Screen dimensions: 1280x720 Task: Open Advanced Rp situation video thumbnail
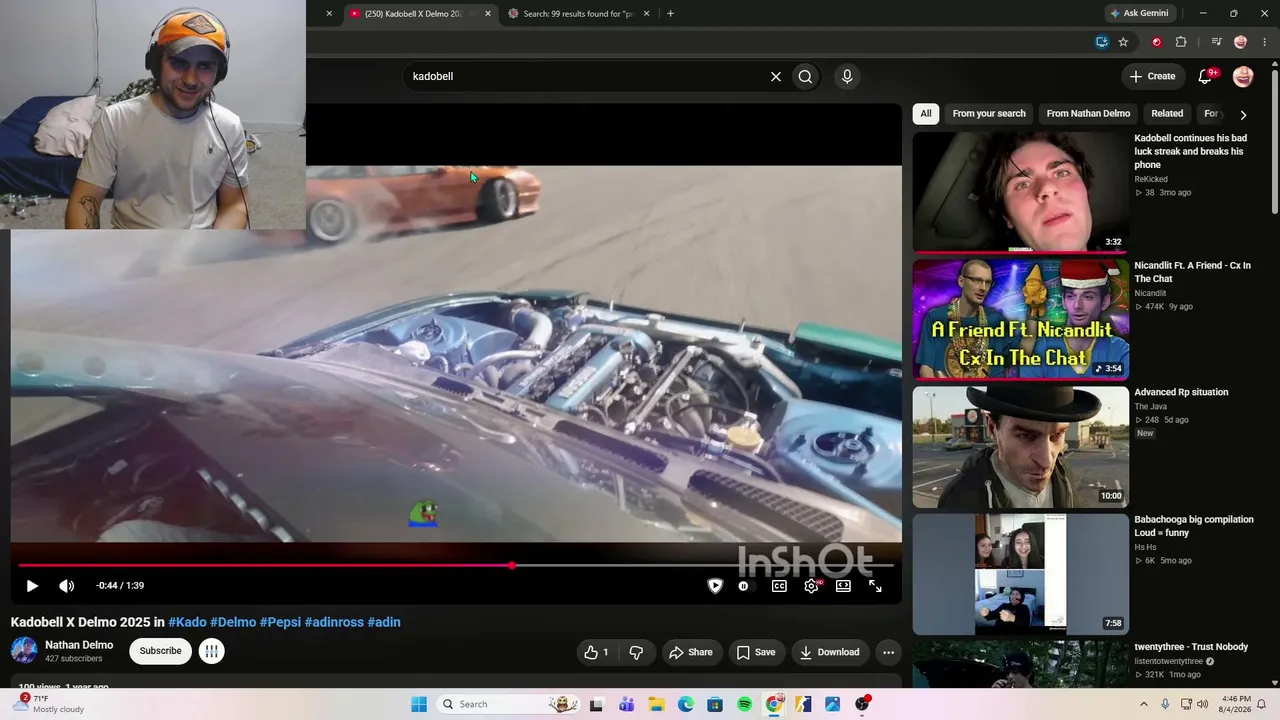pyautogui.click(x=1020, y=447)
